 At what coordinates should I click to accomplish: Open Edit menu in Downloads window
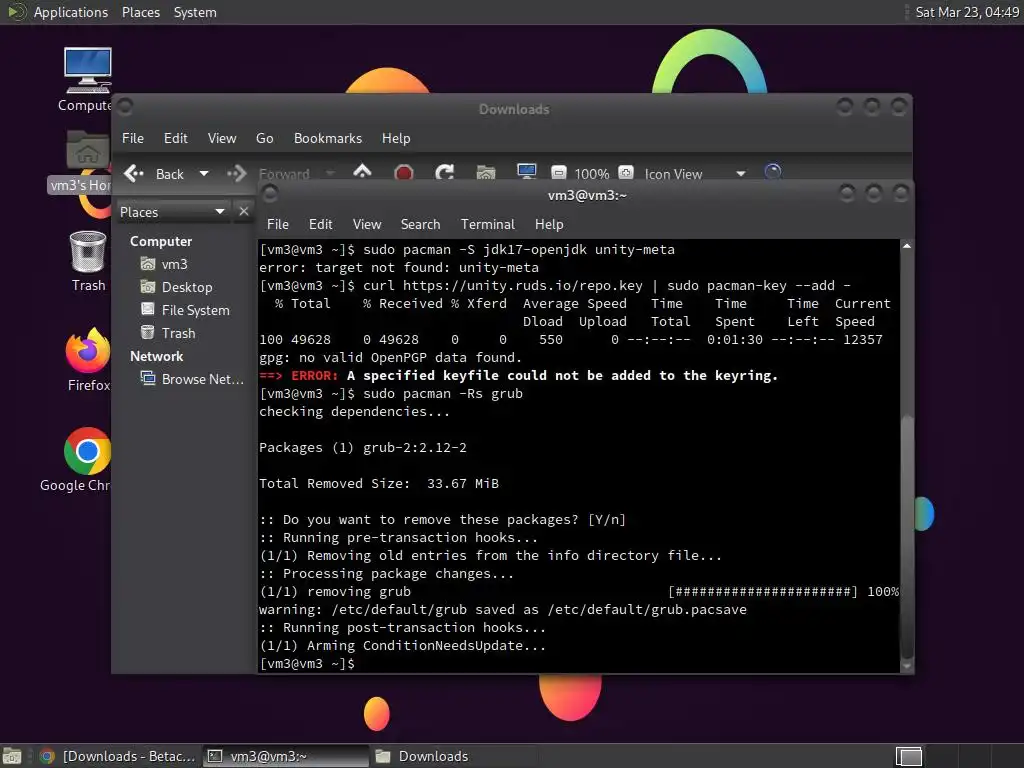(x=176, y=138)
